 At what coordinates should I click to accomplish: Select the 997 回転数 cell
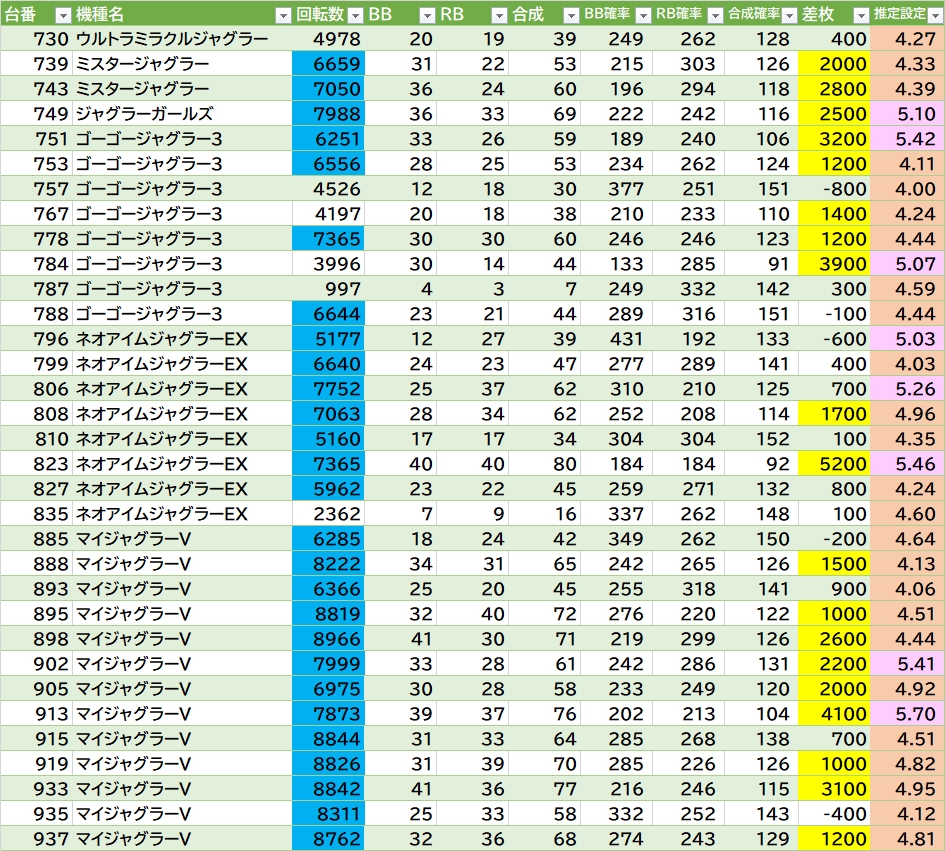pos(328,289)
